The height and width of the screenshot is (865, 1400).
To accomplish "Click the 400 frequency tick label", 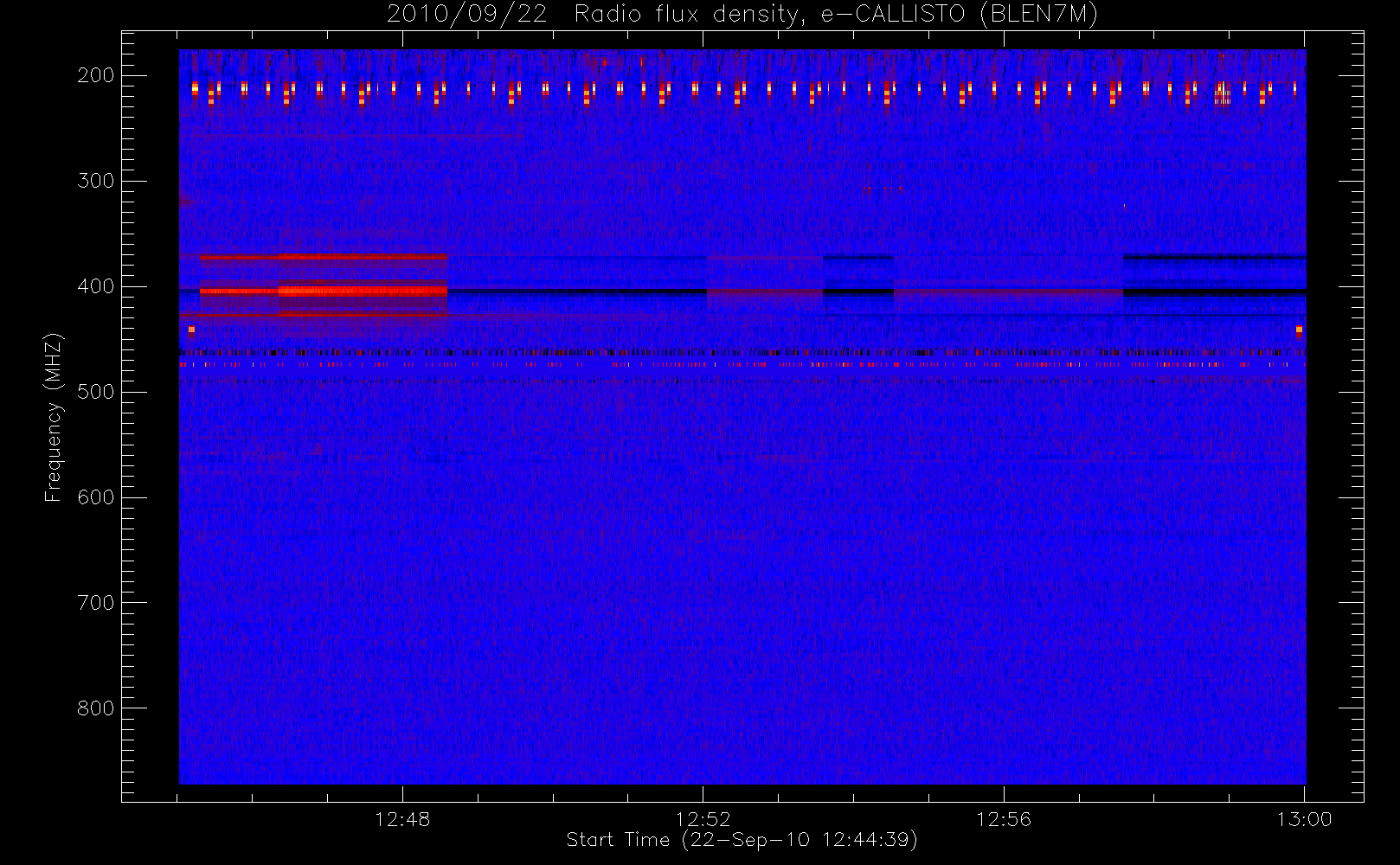I will pyautogui.click(x=95, y=286).
